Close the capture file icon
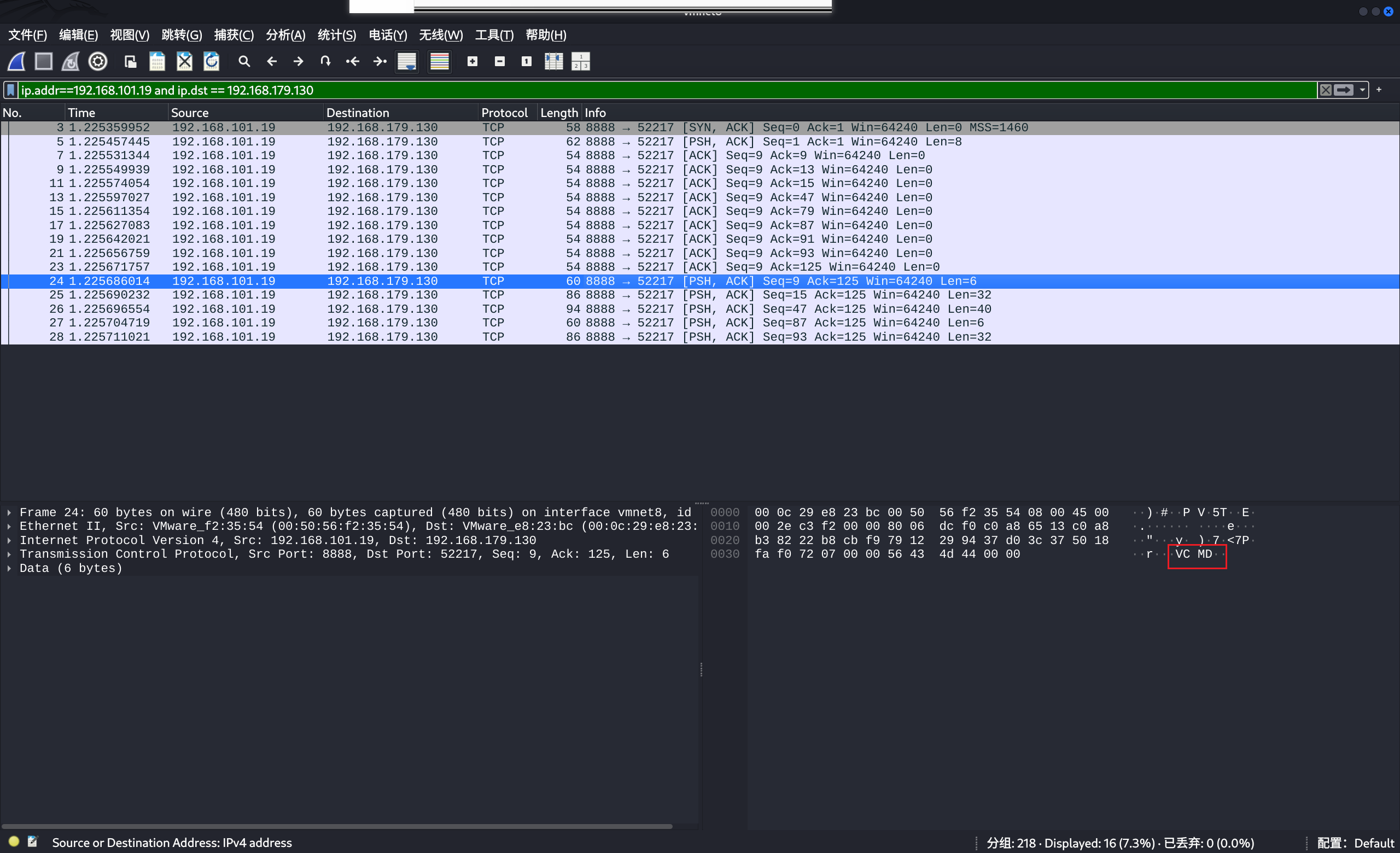 [x=184, y=61]
